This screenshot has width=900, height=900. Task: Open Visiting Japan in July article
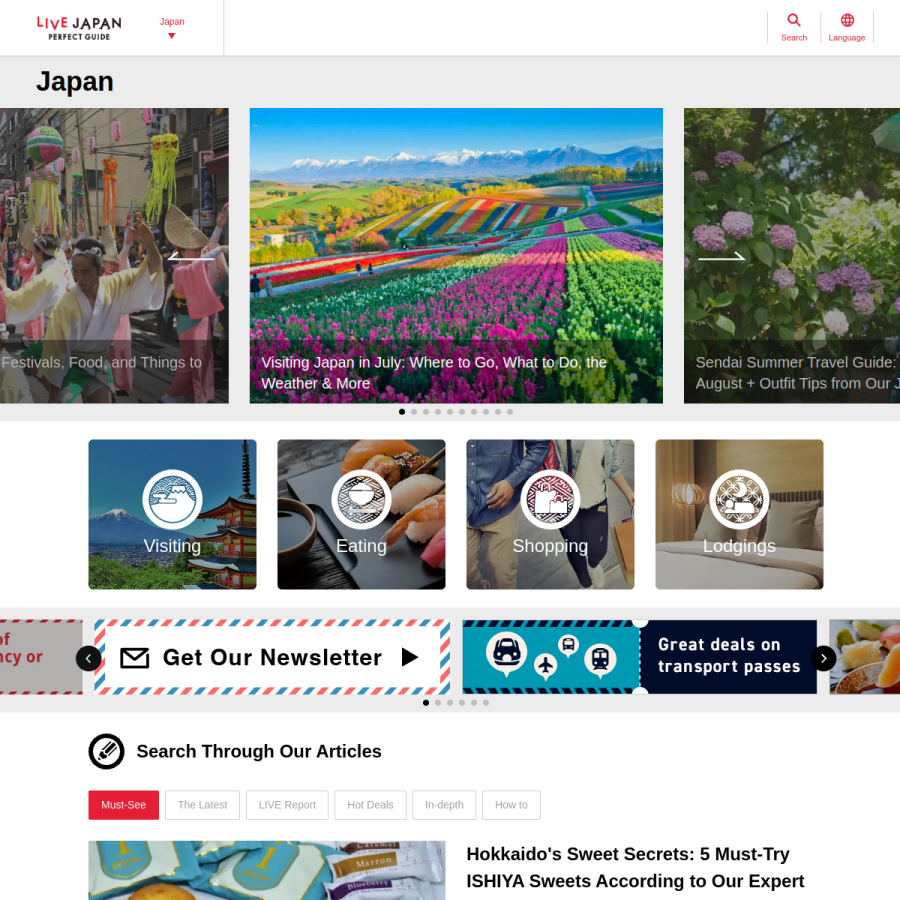(456, 255)
